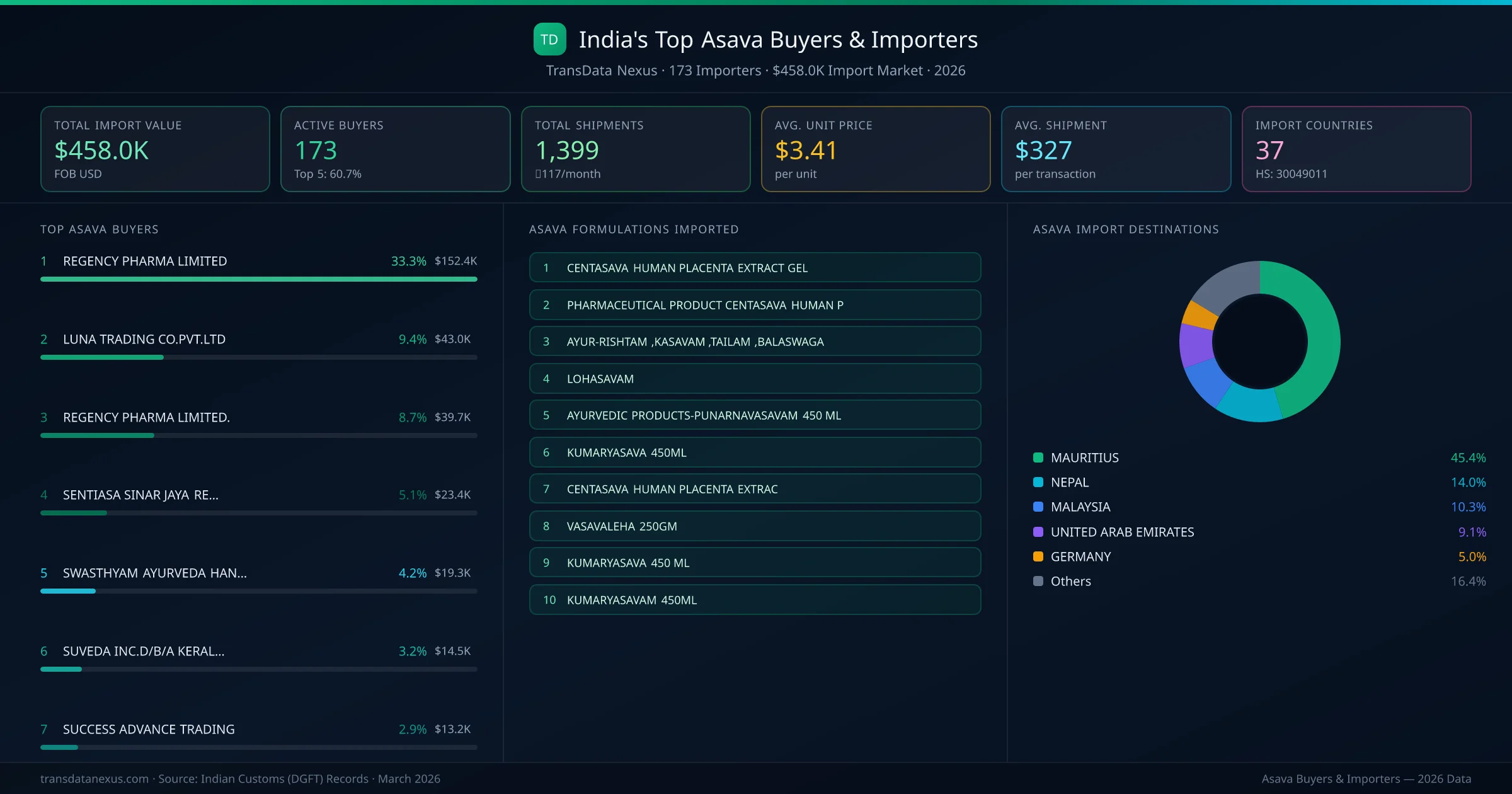Select the ASAVA IMPORT DESTINATIONS section header
This screenshot has width=1512, height=794.
pyautogui.click(x=1126, y=229)
